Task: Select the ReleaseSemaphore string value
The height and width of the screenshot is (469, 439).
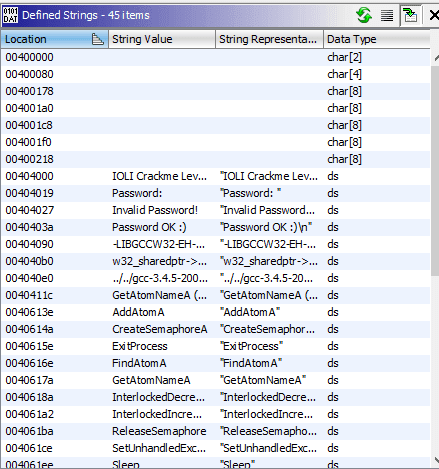Action: tap(159, 431)
